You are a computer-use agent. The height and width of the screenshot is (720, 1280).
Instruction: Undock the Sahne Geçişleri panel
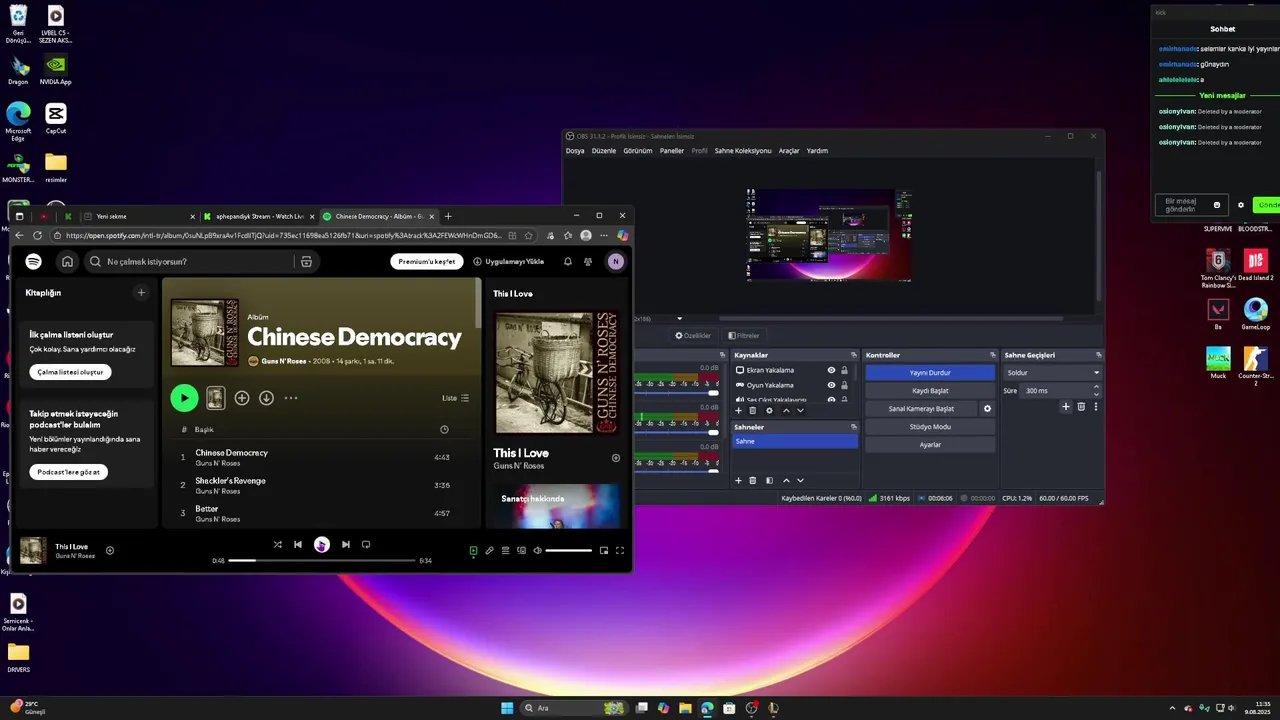click(1098, 355)
